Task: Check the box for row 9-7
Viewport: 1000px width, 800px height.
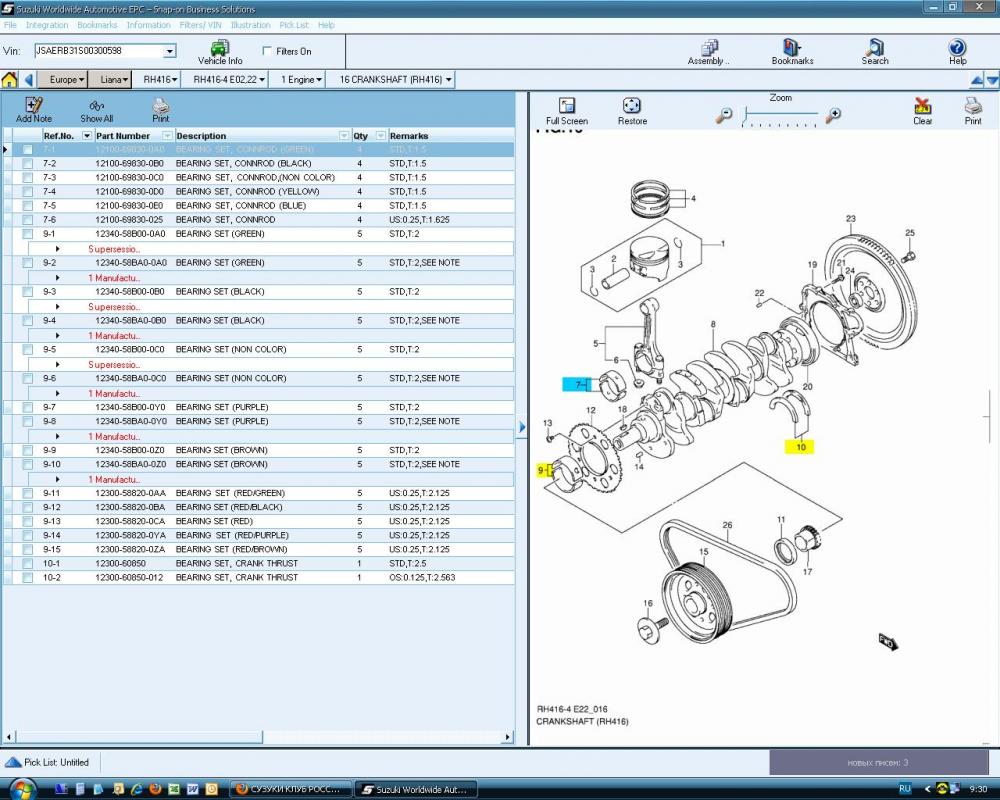Action: click(x=27, y=408)
